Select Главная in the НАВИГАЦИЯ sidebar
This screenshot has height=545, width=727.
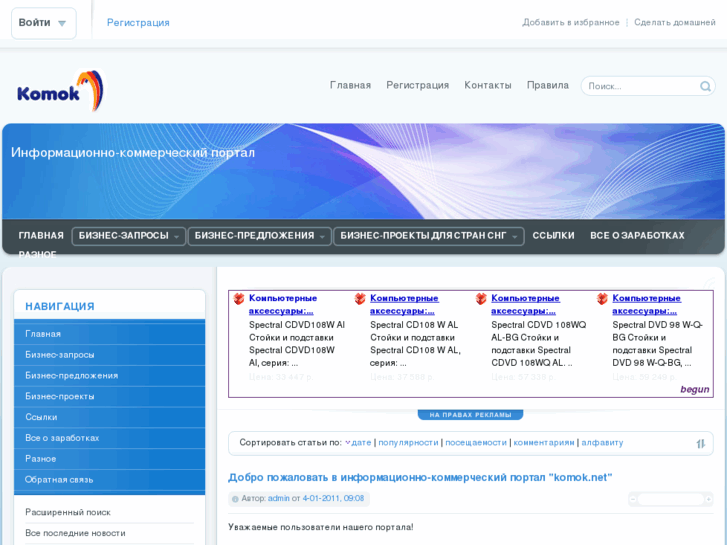(109, 334)
